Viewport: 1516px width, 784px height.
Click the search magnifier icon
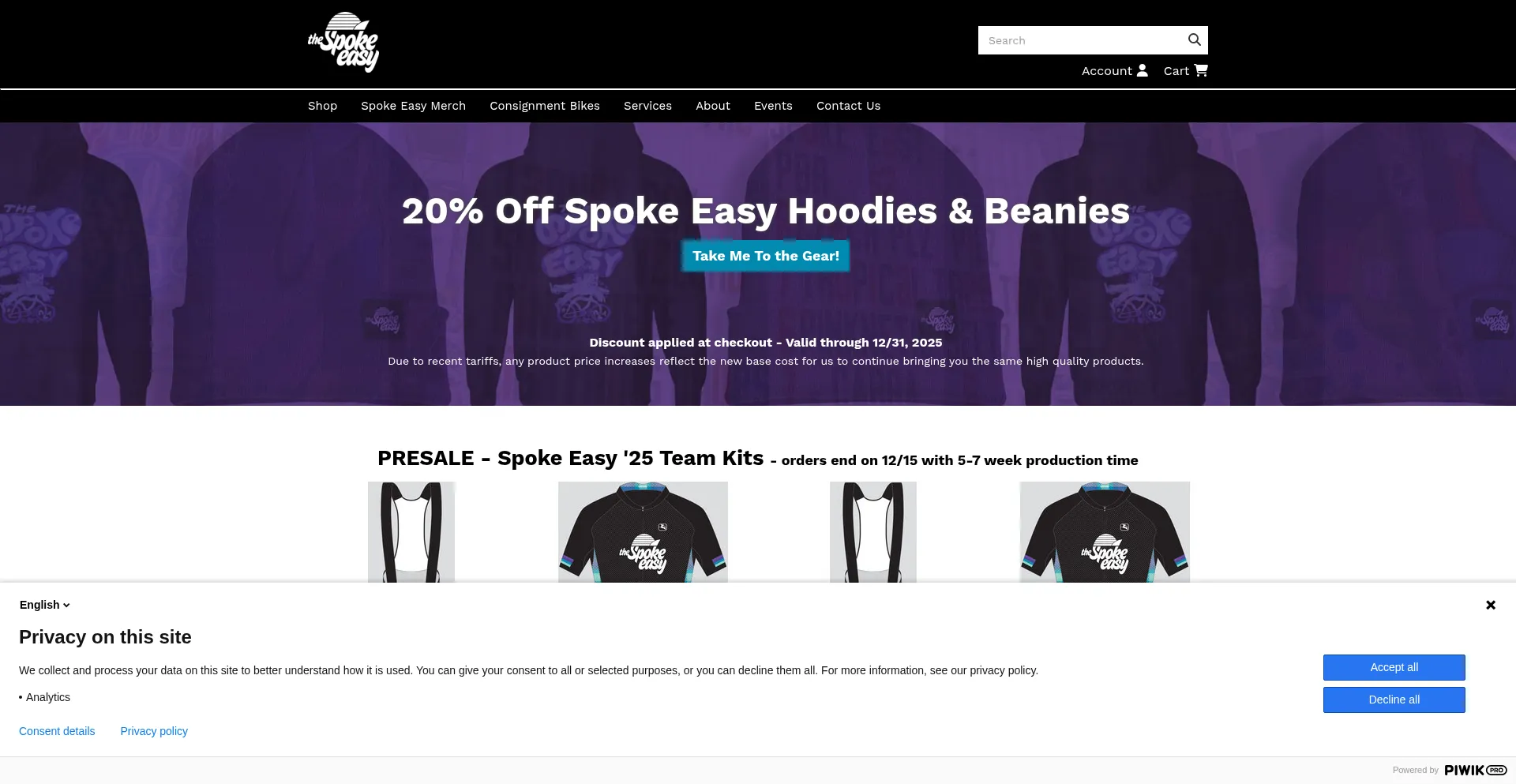[1194, 40]
